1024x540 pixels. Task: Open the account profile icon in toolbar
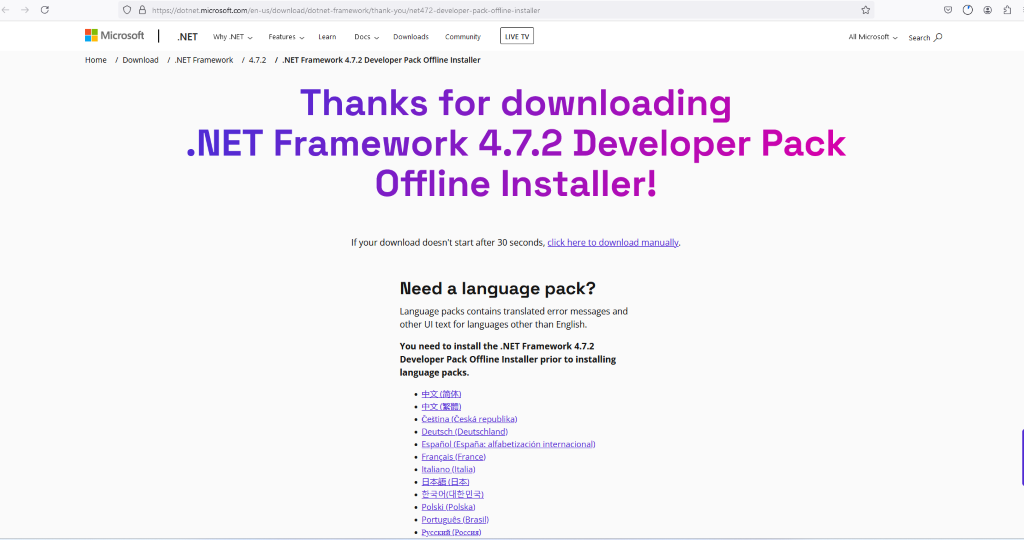click(987, 10)
